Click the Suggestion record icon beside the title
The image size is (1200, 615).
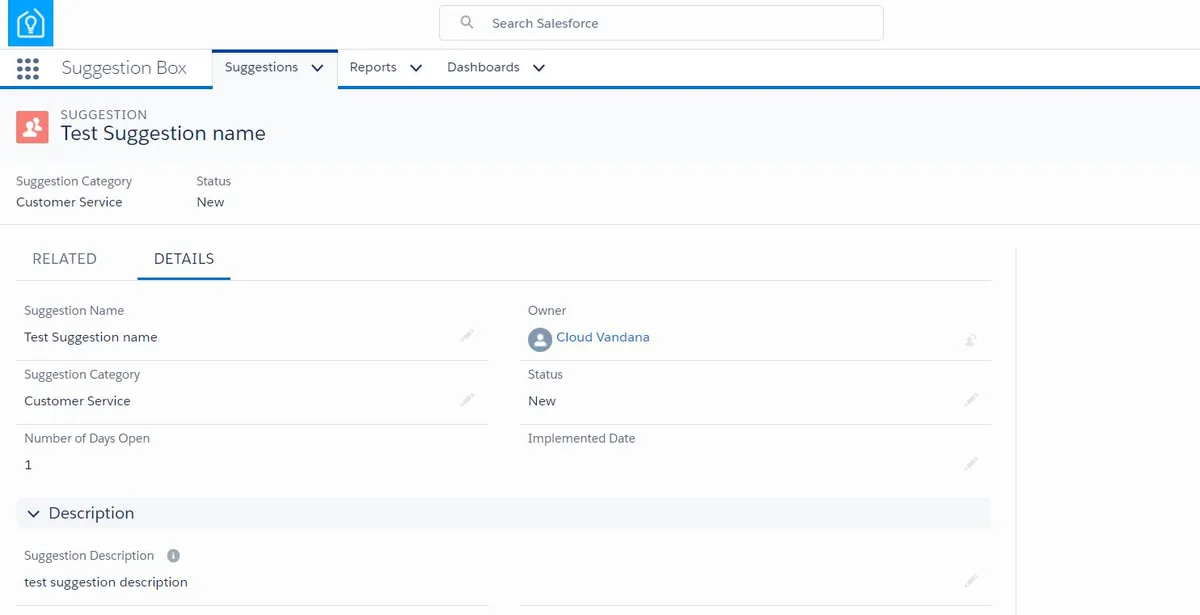(32, 126)
